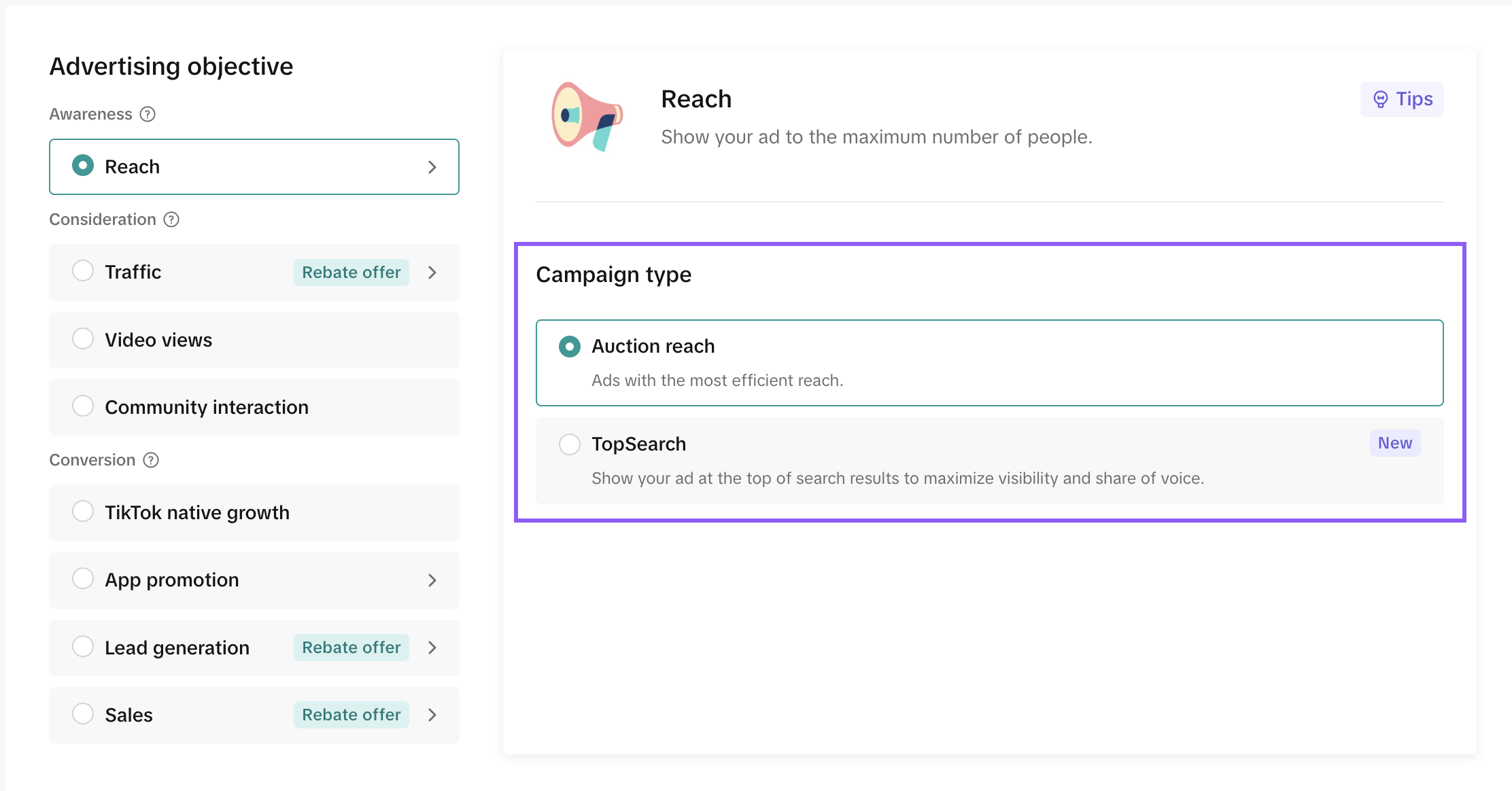The height and width of the screenshot is (791, 1512).
Task: Click the Lead generation Rebate offer badge
Action: click(351, 648)
